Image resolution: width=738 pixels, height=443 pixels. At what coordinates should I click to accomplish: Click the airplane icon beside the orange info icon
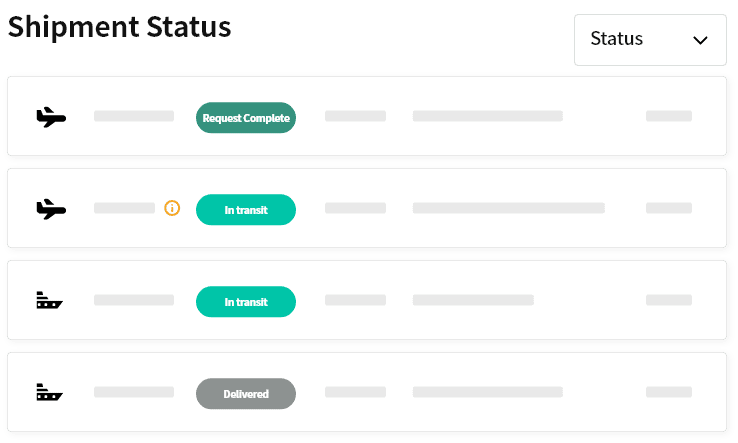(x=51, y=209)
